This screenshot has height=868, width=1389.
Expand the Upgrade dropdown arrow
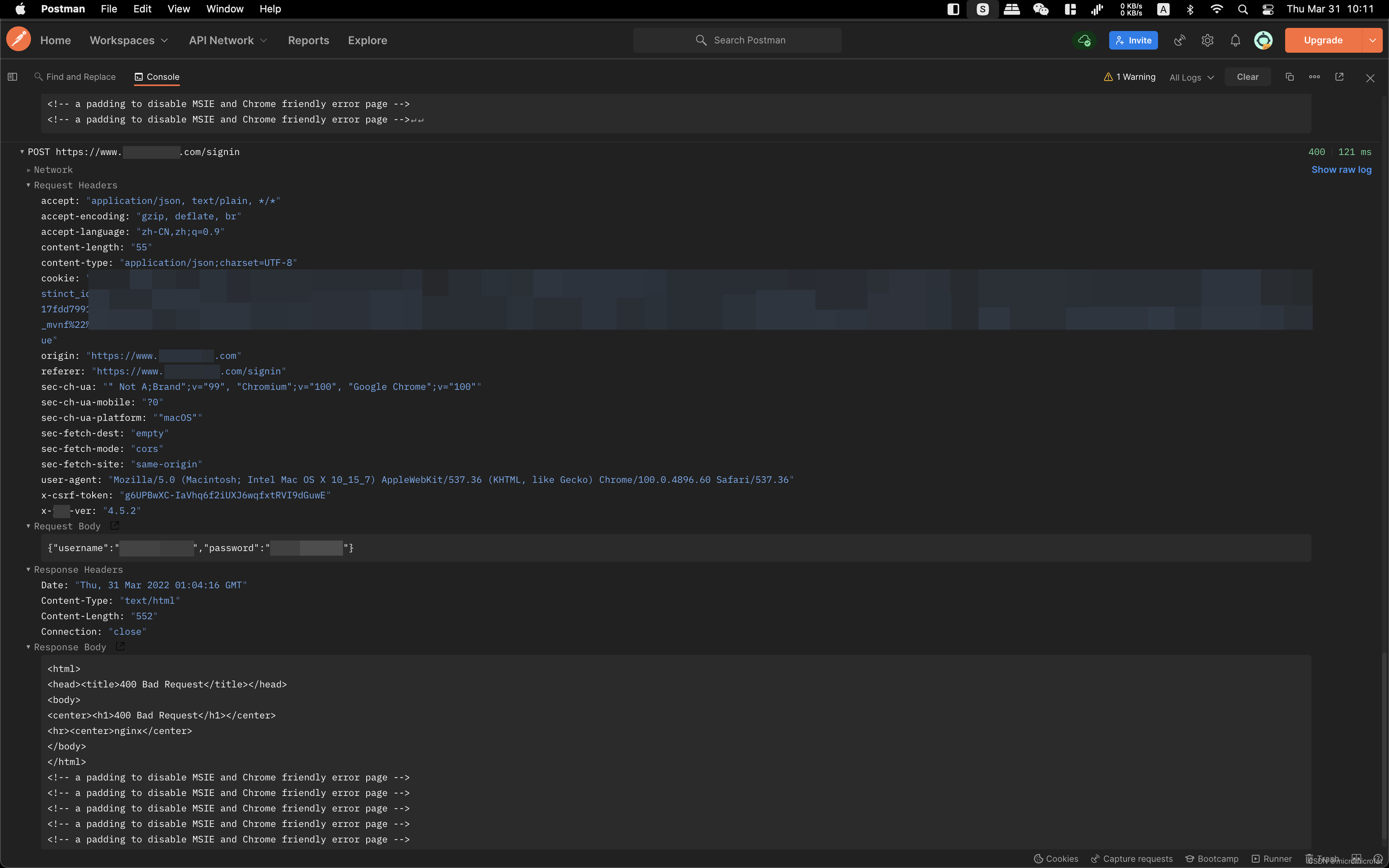1372,40
